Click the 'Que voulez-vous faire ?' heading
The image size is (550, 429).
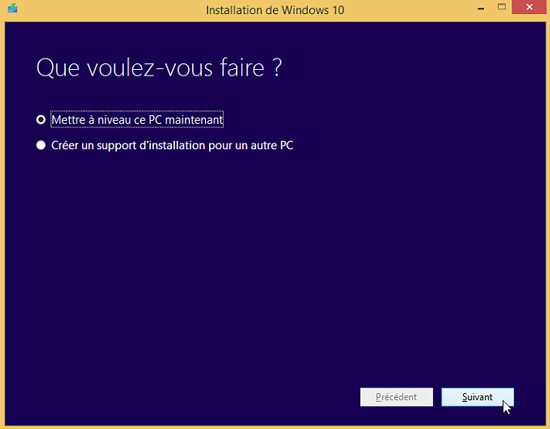point(159,67)
